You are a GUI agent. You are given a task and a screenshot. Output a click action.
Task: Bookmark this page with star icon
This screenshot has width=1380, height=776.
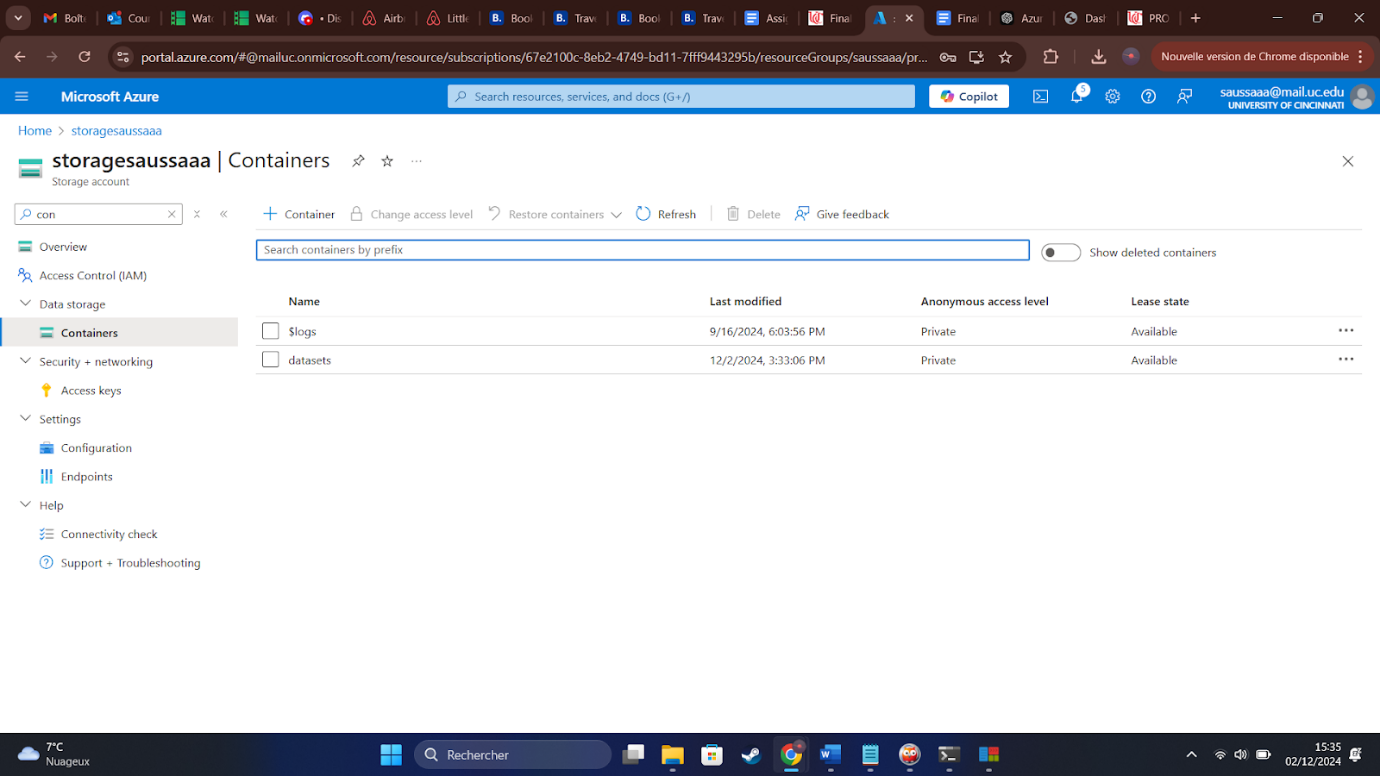(1005, 57)
